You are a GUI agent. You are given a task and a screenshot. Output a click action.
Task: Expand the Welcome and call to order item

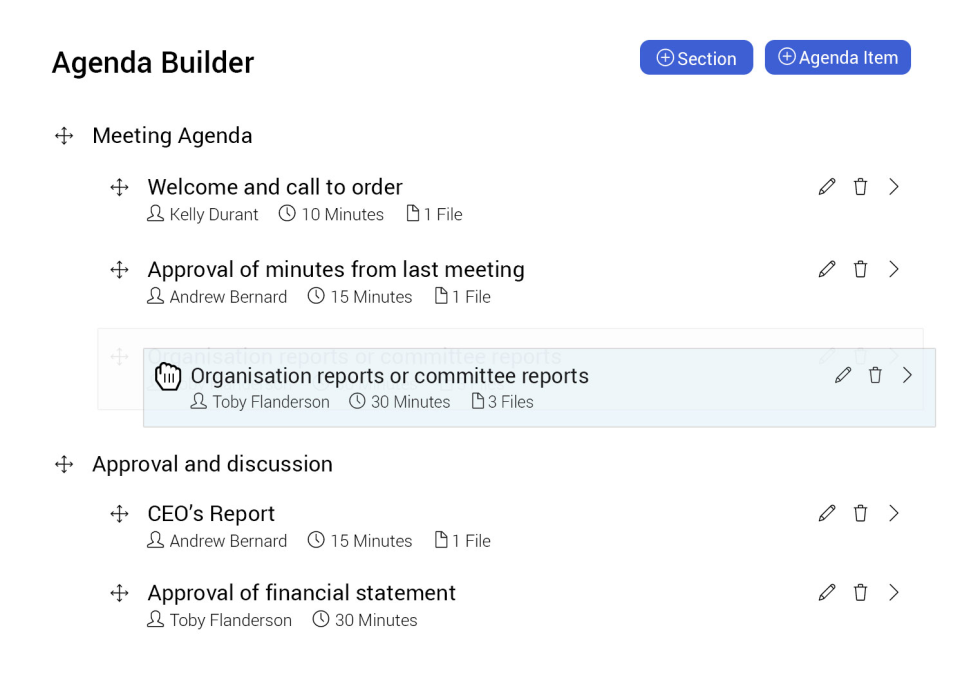pyautogui.click(x=894, y=186)
